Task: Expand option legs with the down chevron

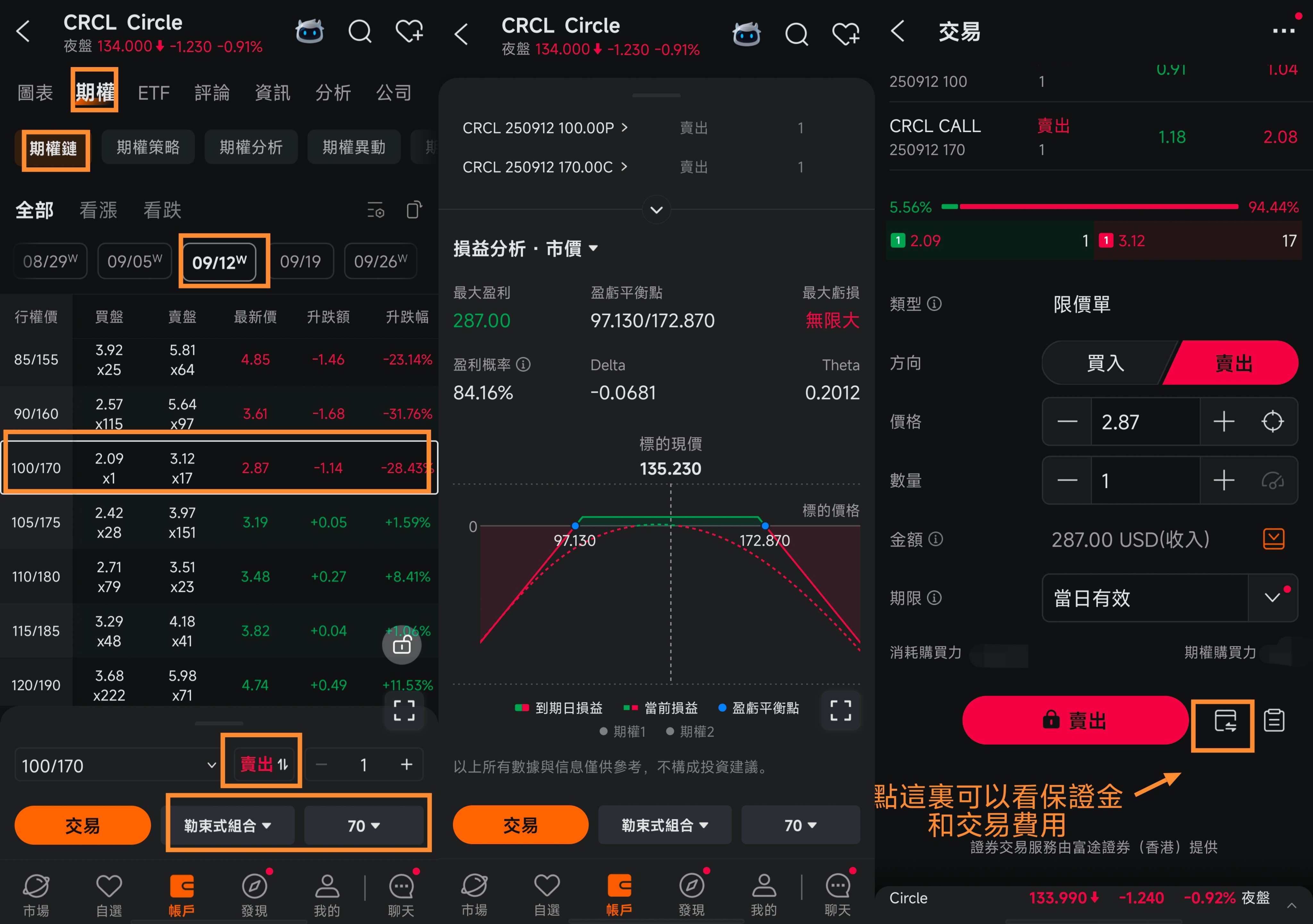Action: tap(656, 210)
